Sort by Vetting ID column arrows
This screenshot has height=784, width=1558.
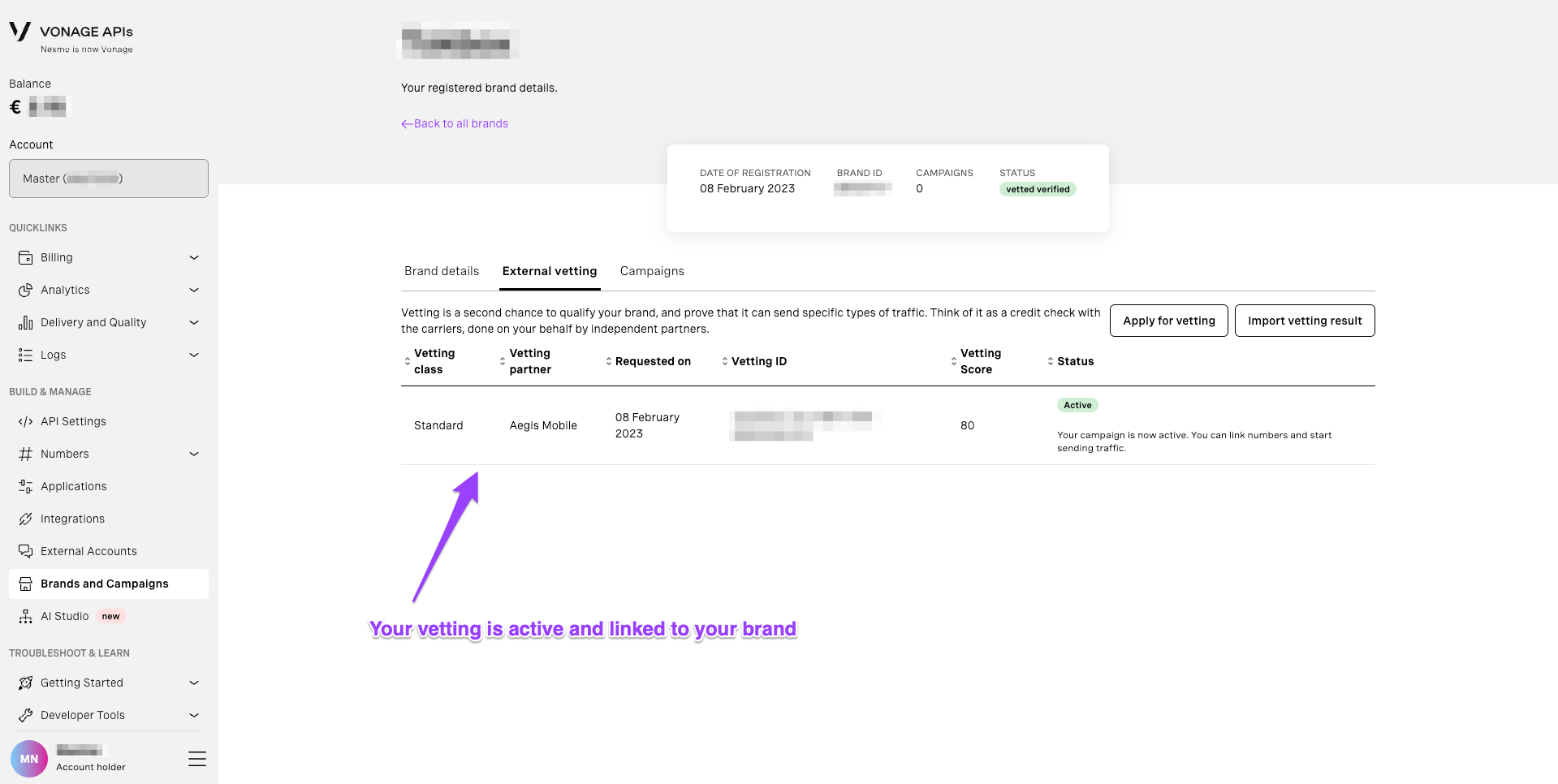pos(725,361)
